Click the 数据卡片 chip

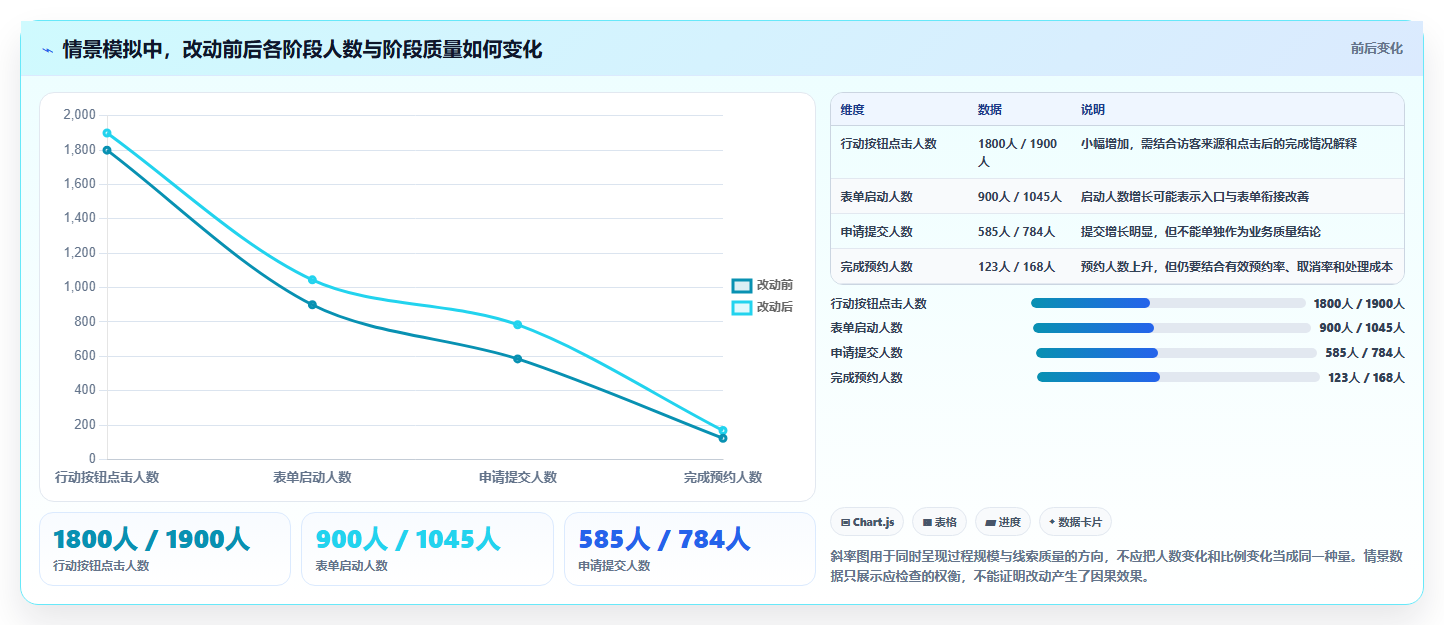pos(1075,522)
